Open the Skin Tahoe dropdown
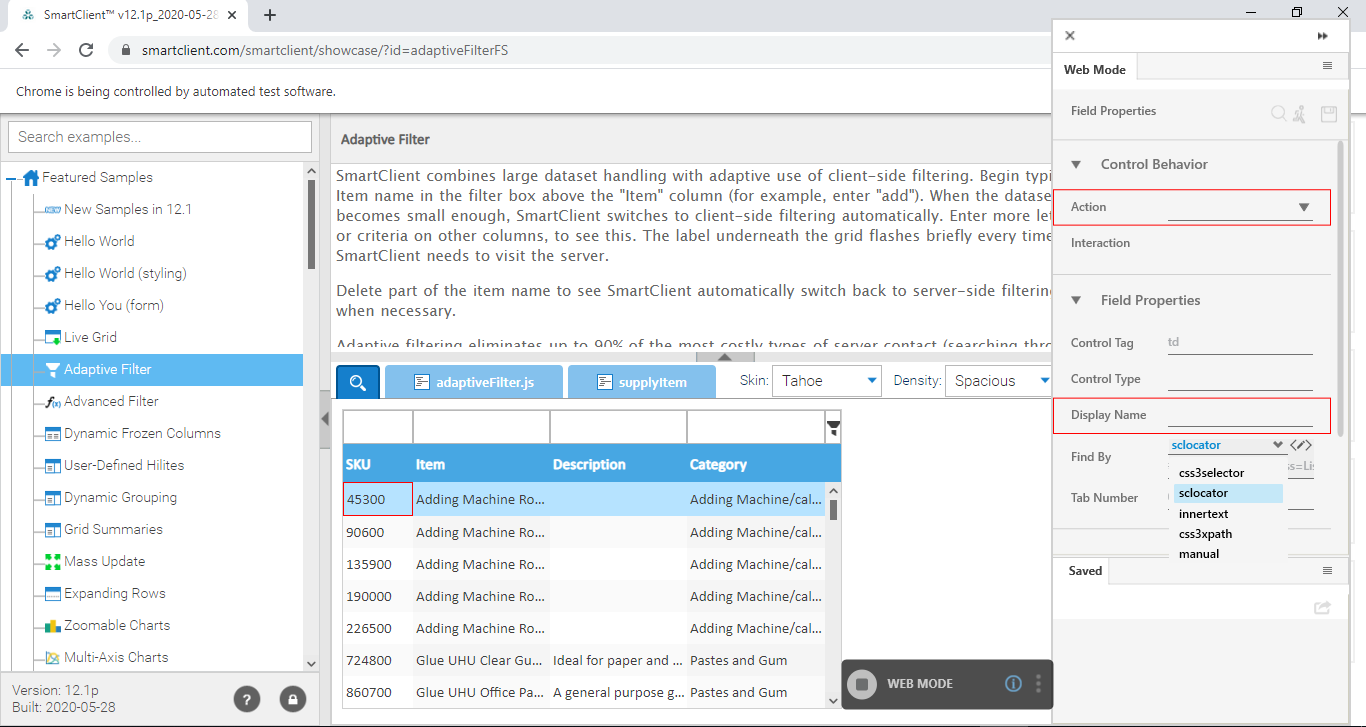The height and width of the screenshot is (727, 1366). pos(829,381)
